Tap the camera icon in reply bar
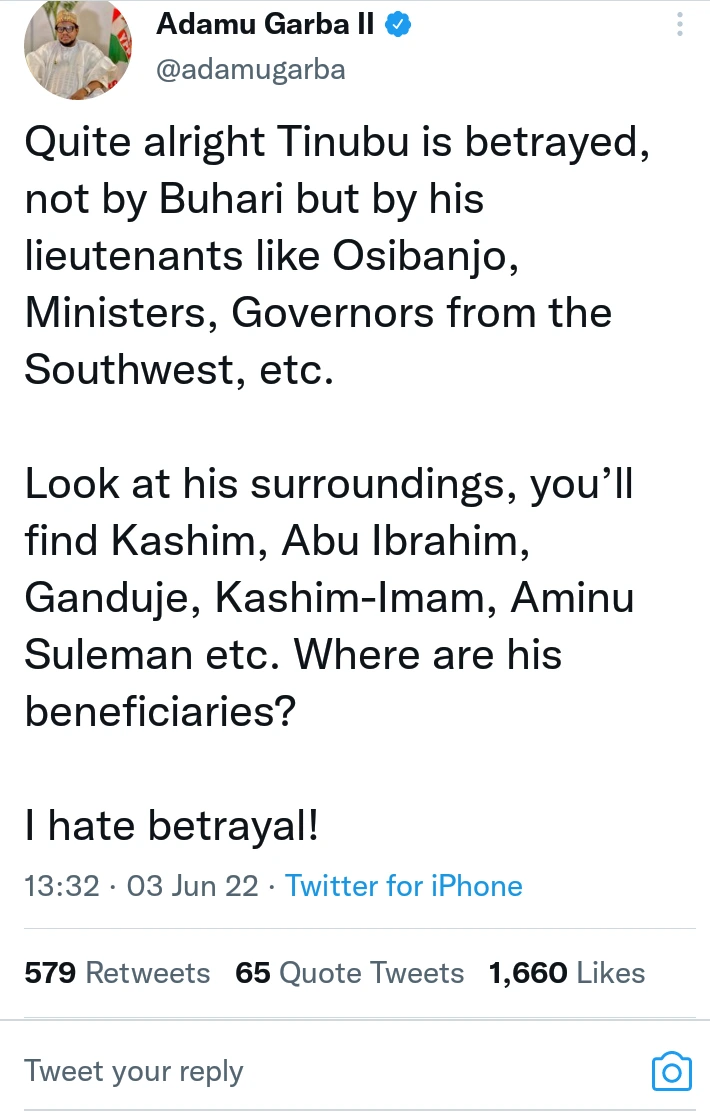 (x=671, y=1070)
